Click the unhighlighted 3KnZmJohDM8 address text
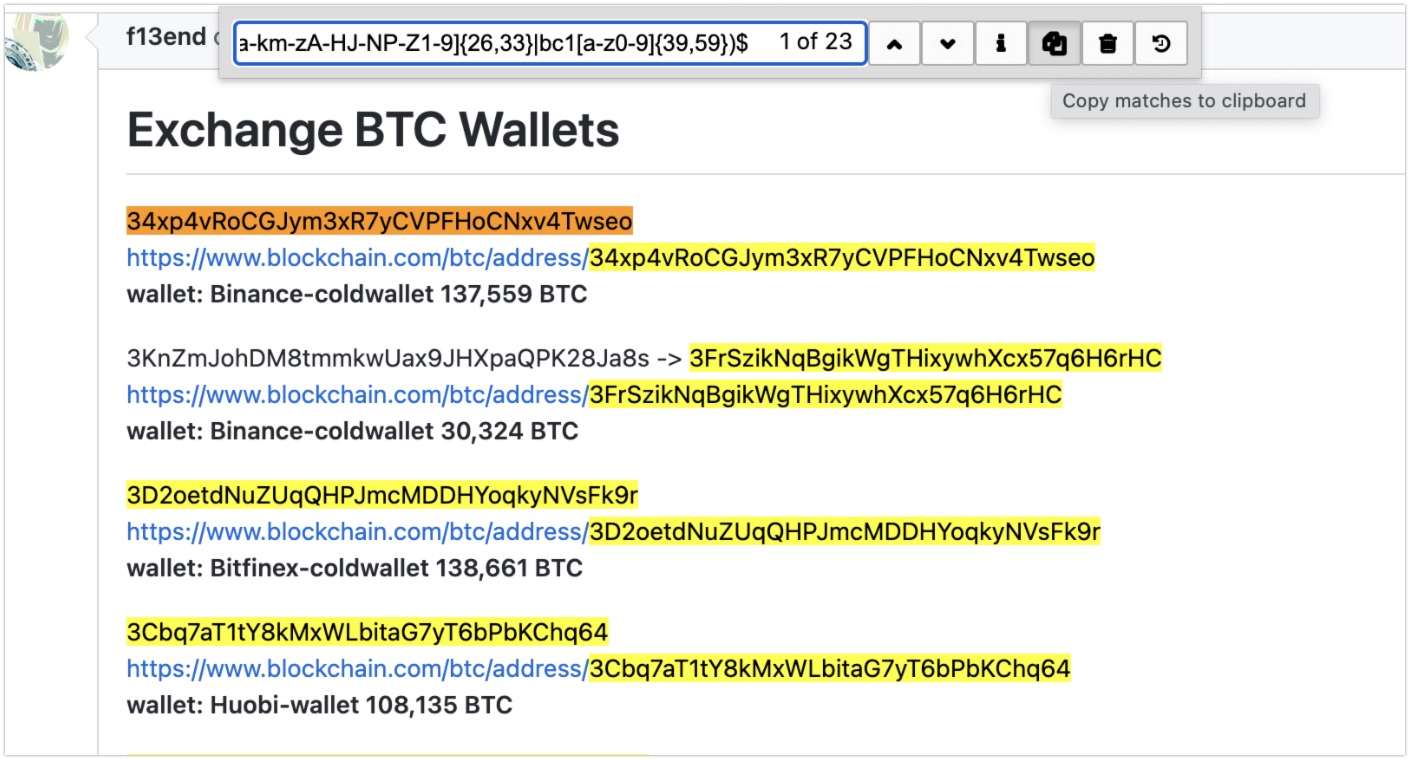This screenshot has height=760, width=1410. pos(388,358)
